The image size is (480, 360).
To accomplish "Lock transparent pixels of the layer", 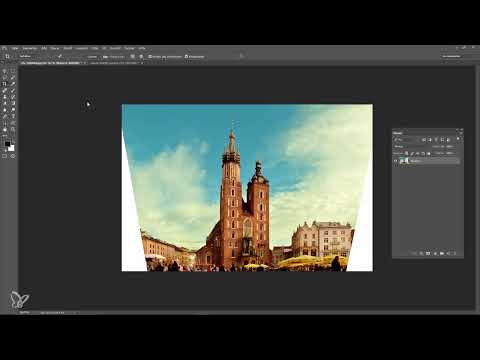I will click(x=406, y=153).
